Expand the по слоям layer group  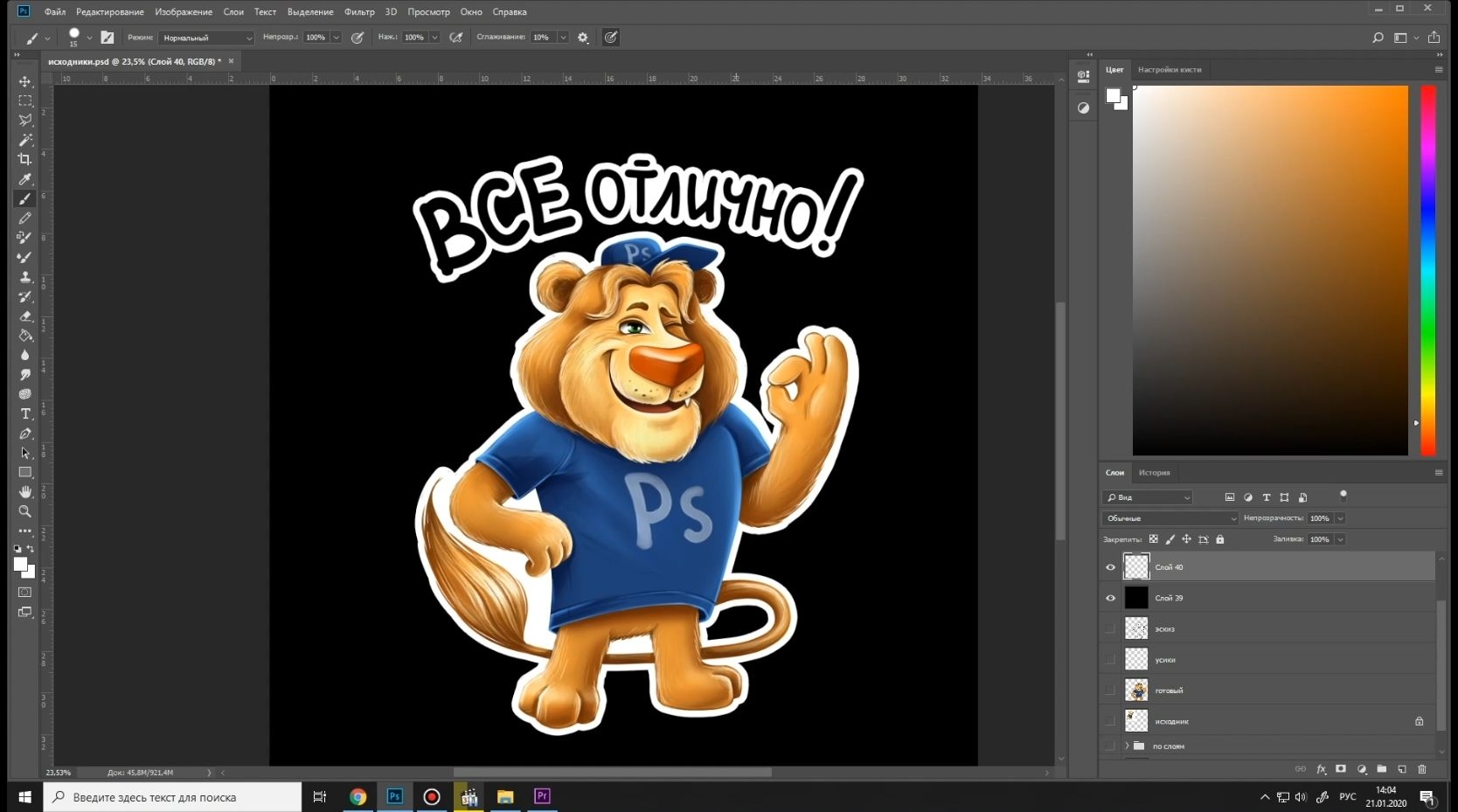pyautogui.click(x=1127, y=746)
